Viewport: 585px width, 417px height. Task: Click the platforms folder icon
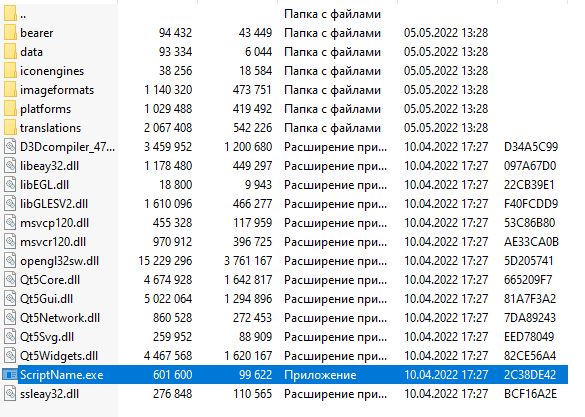point(10,109)
